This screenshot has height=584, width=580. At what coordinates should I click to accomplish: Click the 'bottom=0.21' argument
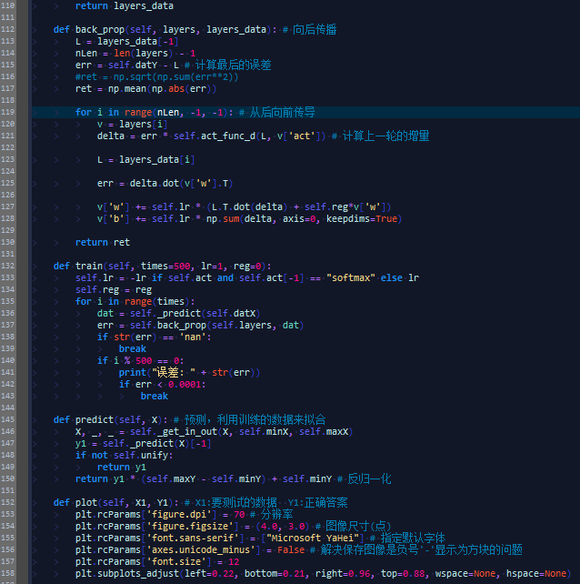pyautogui.click(x=274, y=574)
